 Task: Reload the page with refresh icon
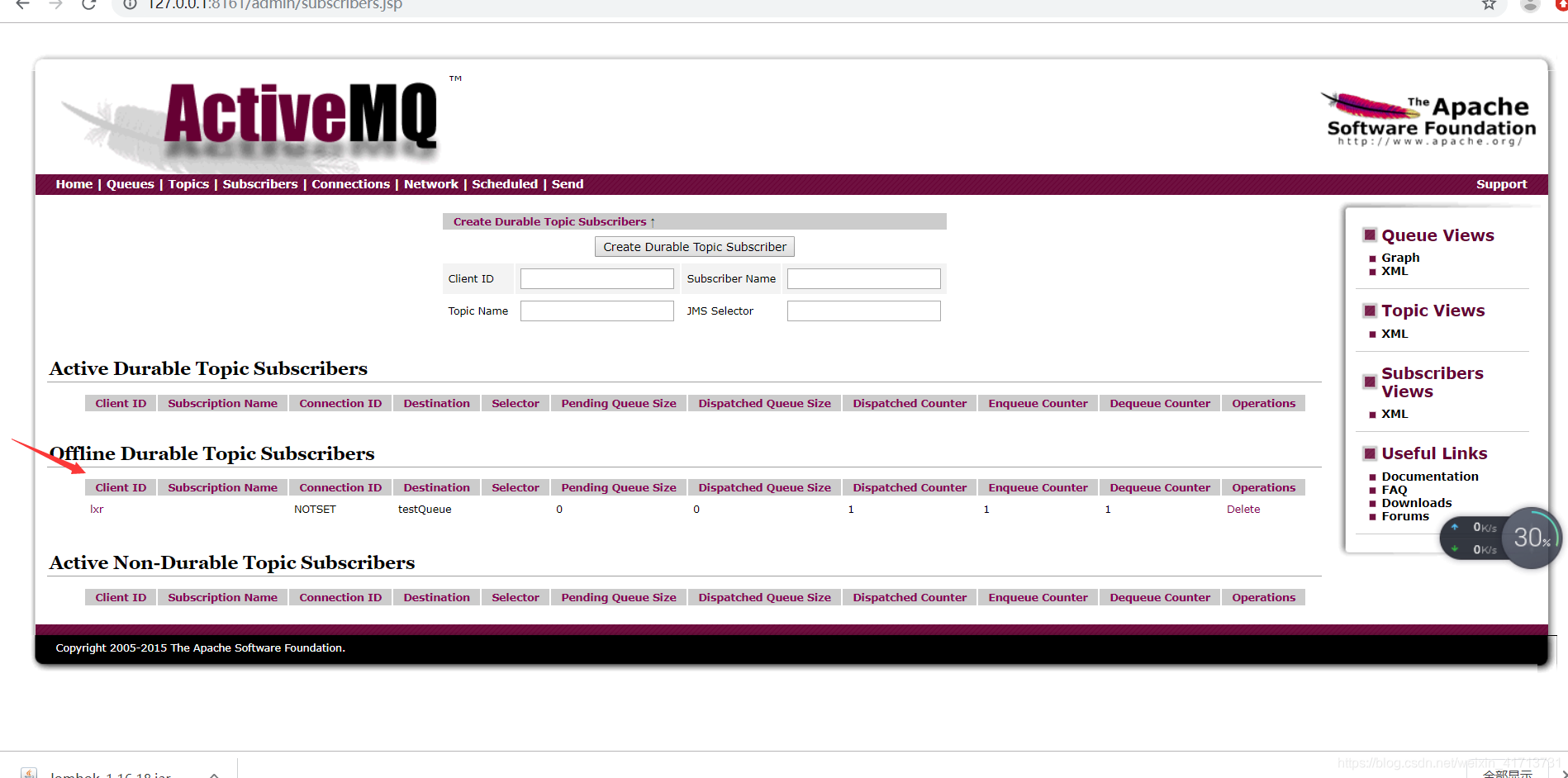point(88,5)
